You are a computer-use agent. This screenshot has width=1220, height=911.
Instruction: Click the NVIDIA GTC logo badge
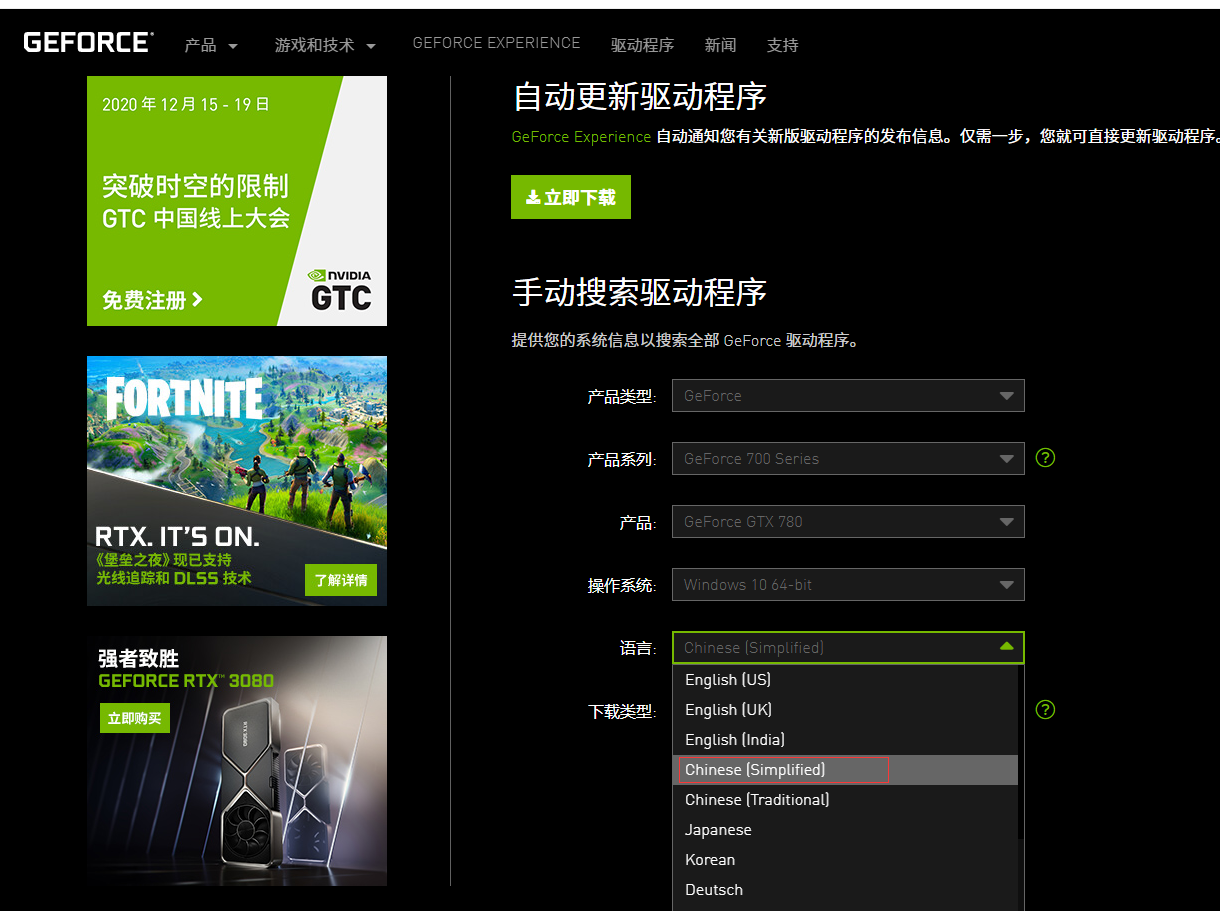(340, 290)
